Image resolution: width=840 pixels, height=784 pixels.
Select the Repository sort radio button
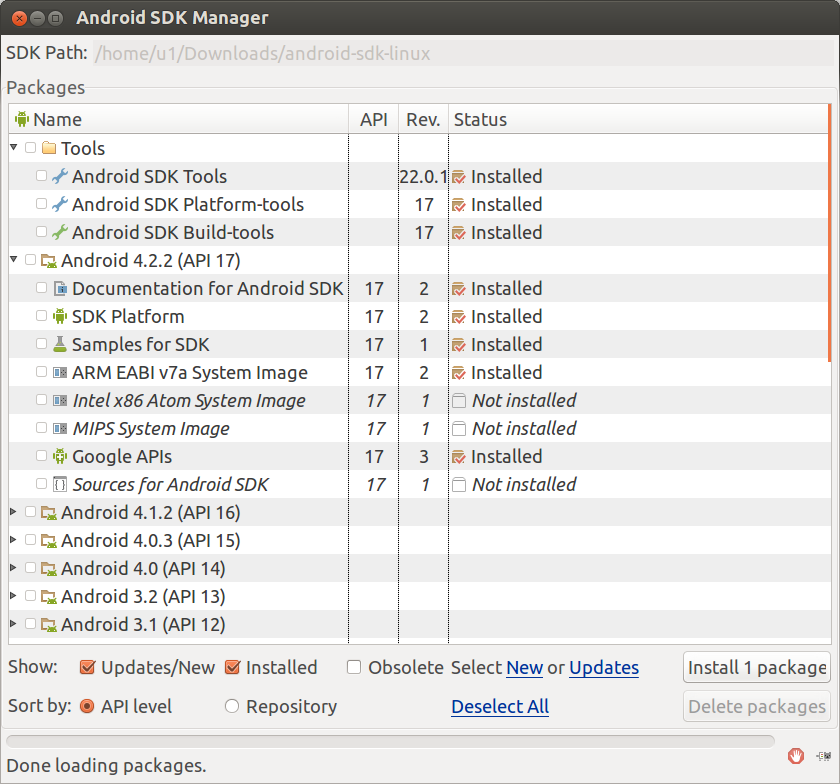231,706
